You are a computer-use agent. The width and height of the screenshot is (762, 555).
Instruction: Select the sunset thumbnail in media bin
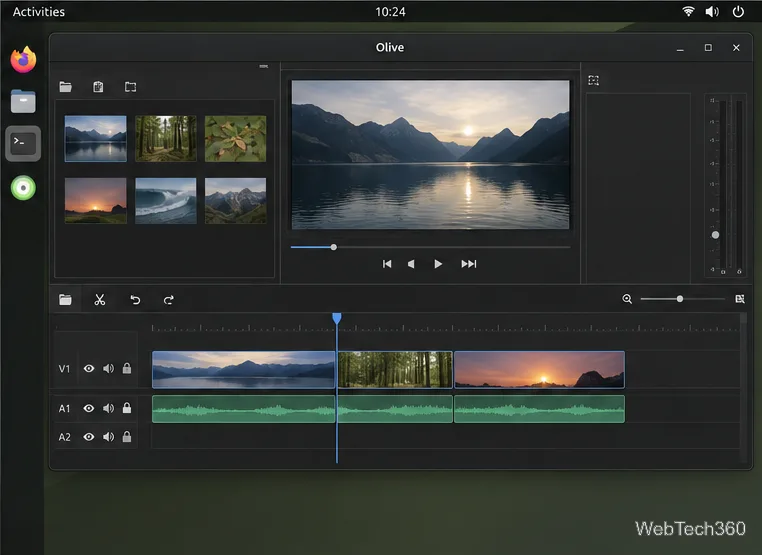click(96, 200)
